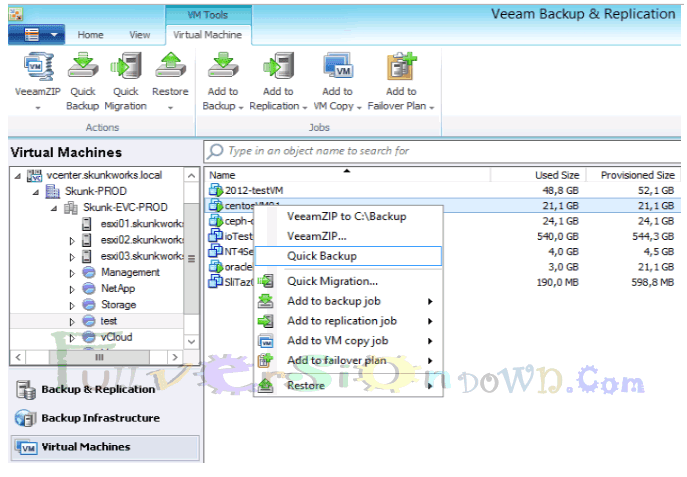Open the Backup & Replication view
The width and height of the screenshot is (687, 477).
[105, 389]
